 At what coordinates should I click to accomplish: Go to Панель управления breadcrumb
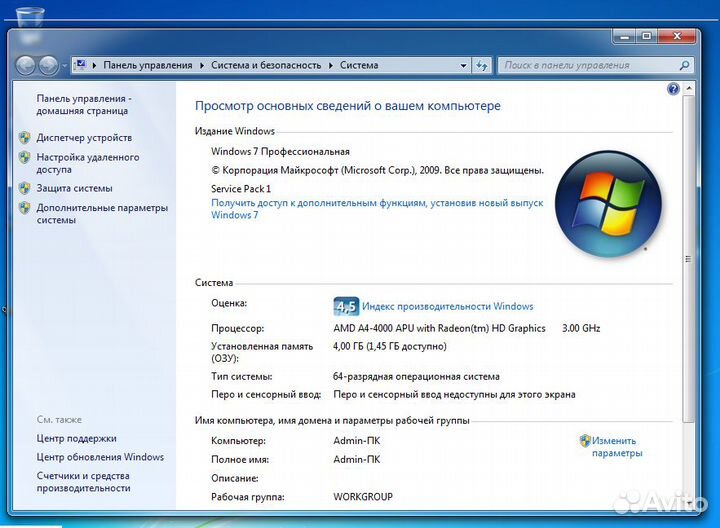click(148, 65)
